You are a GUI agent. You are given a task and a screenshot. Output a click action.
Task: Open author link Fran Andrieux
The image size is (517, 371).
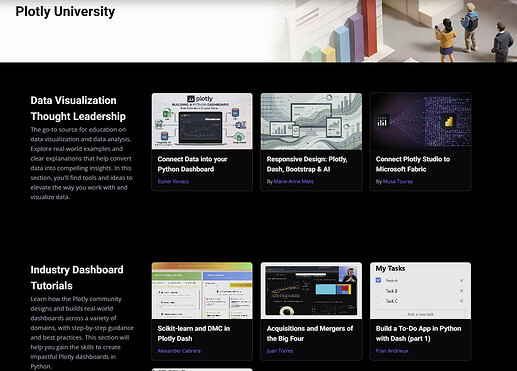point(392,351)
